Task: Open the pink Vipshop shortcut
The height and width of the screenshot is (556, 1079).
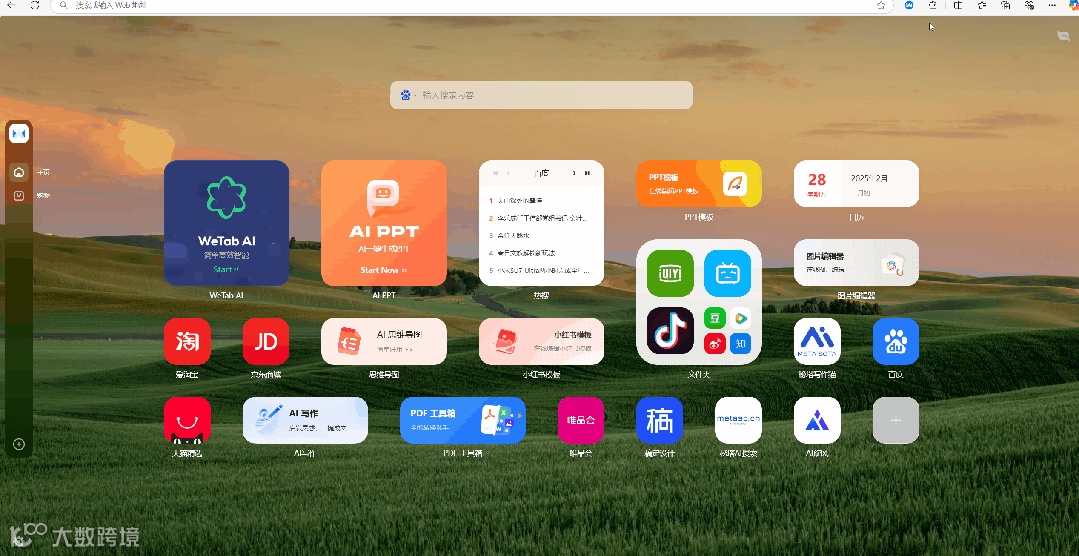Action: click(x=581, y=420)
